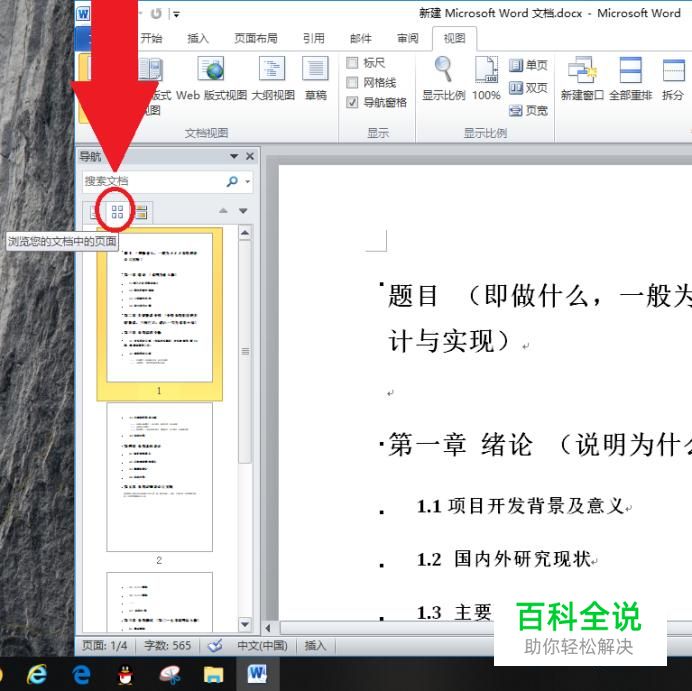The height and width of the screenshot is (691, 692).
Task: Click language 中文(中国) in status bar
Action: (x=262, y=646)
